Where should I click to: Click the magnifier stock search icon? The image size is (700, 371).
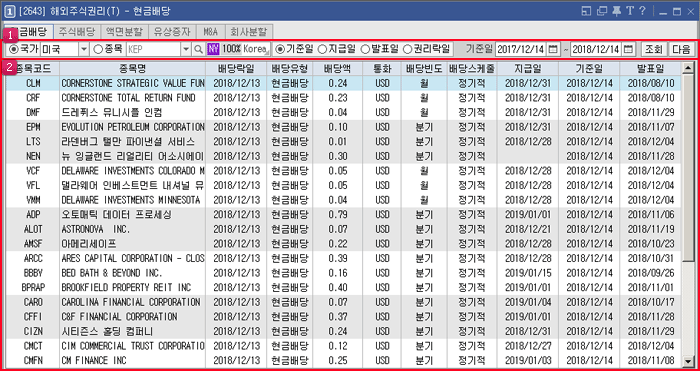(x=199, y=49)
